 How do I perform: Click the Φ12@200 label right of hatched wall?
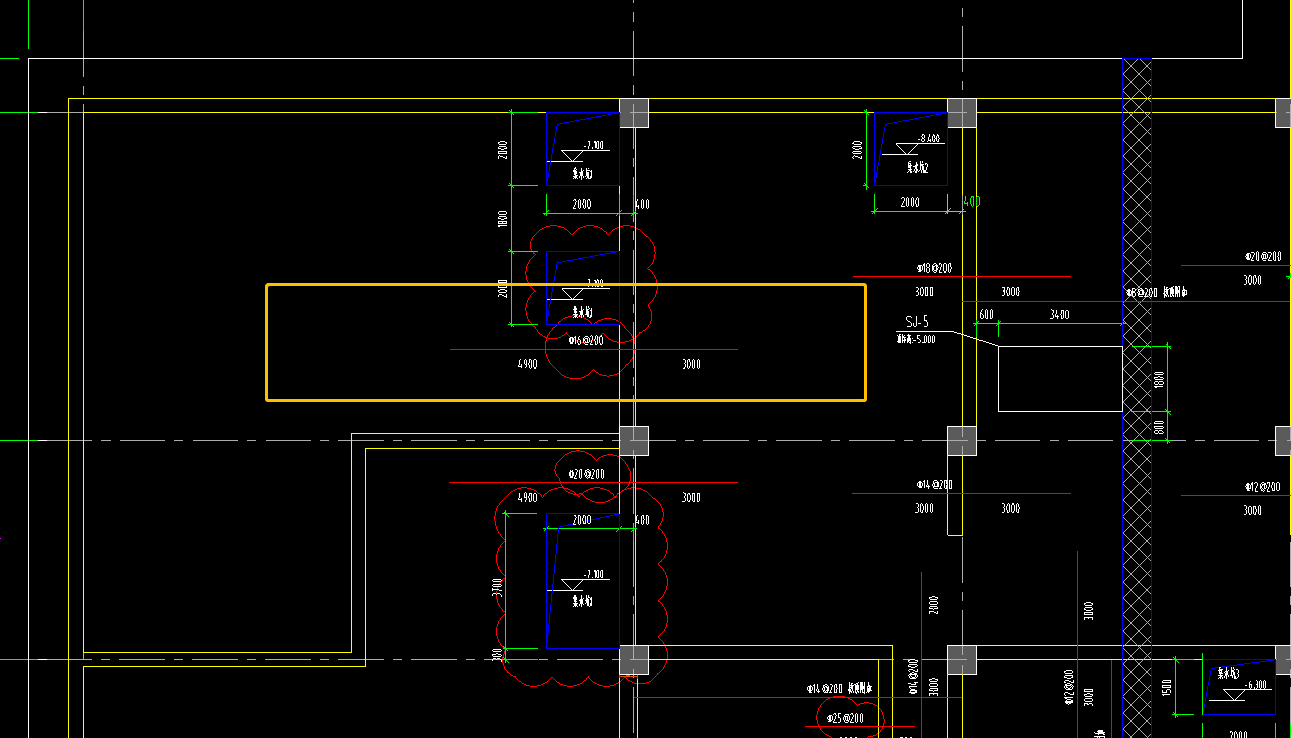[1262, 487]
